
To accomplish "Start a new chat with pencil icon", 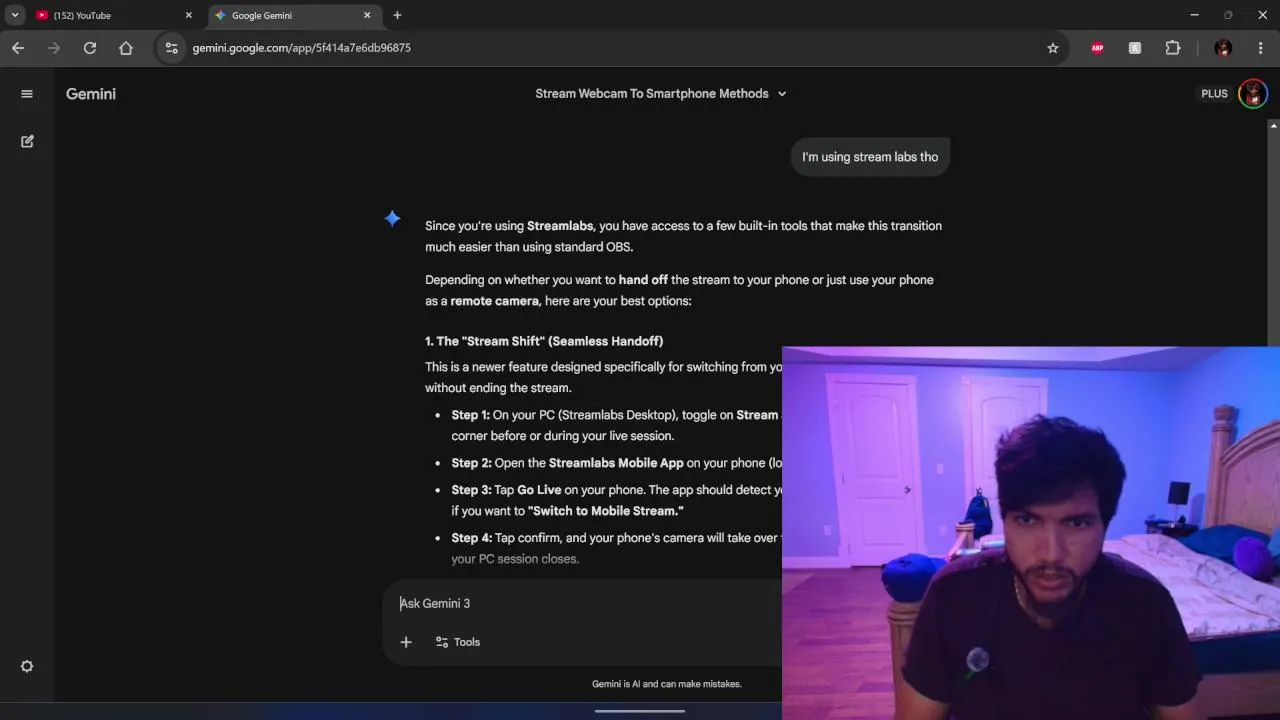I will point(27,141).
